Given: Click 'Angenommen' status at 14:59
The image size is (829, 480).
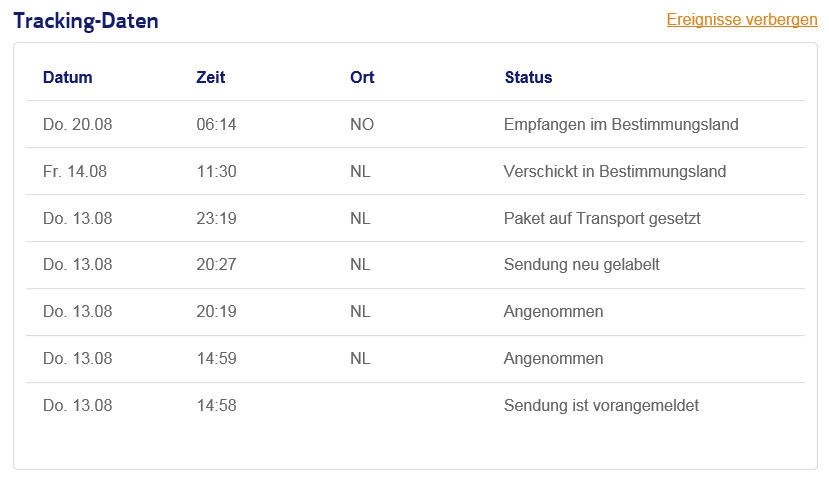Looking at the screenshot, I should (x=554, y=359).
